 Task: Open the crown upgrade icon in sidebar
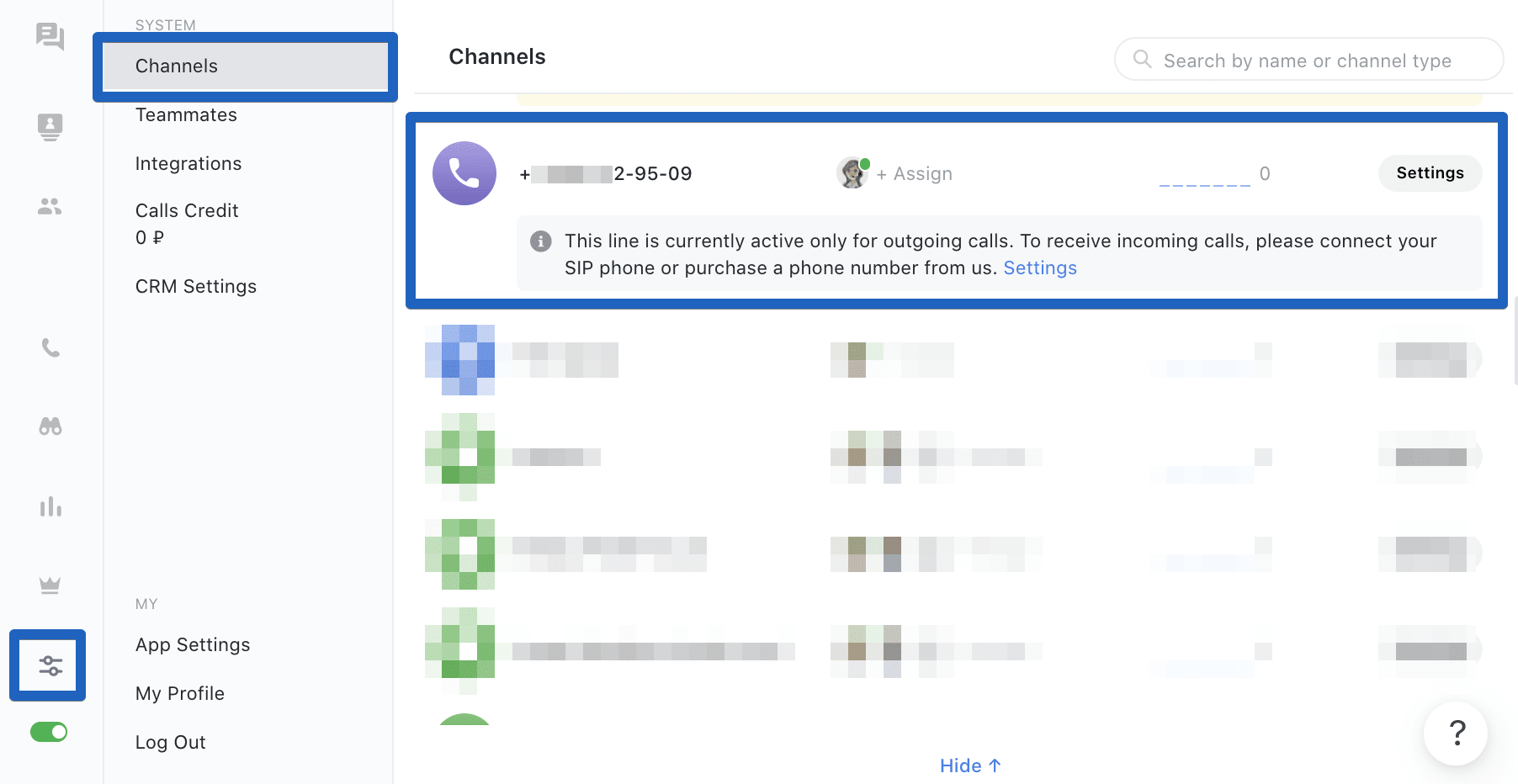tap(50, 585)
